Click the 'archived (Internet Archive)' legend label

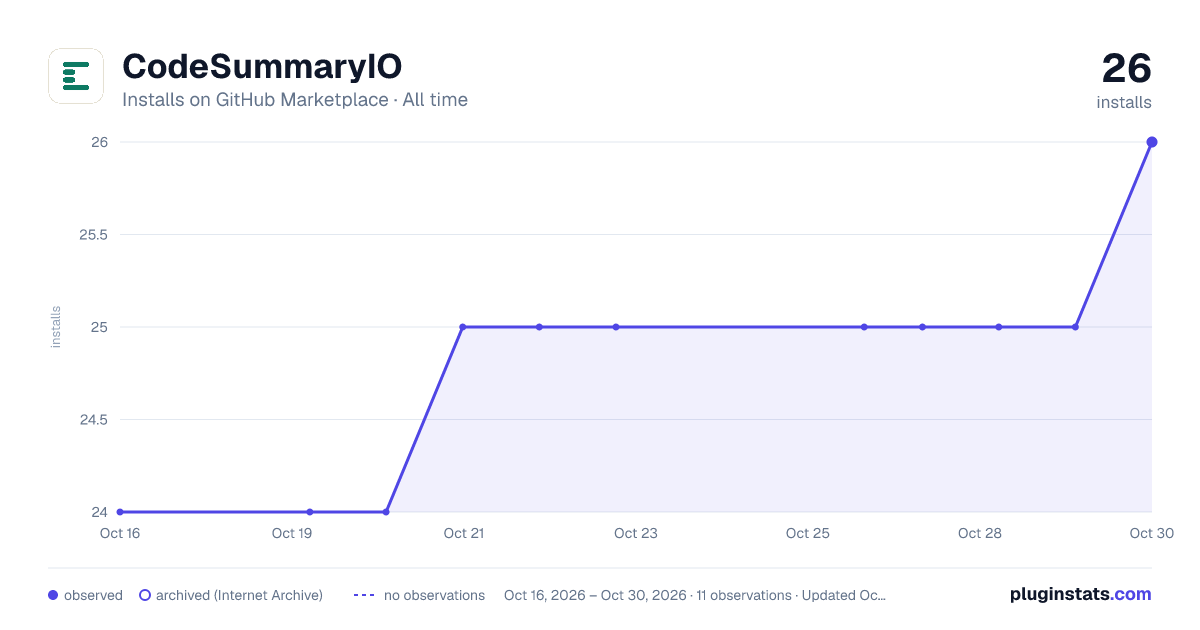click(239, 595)
